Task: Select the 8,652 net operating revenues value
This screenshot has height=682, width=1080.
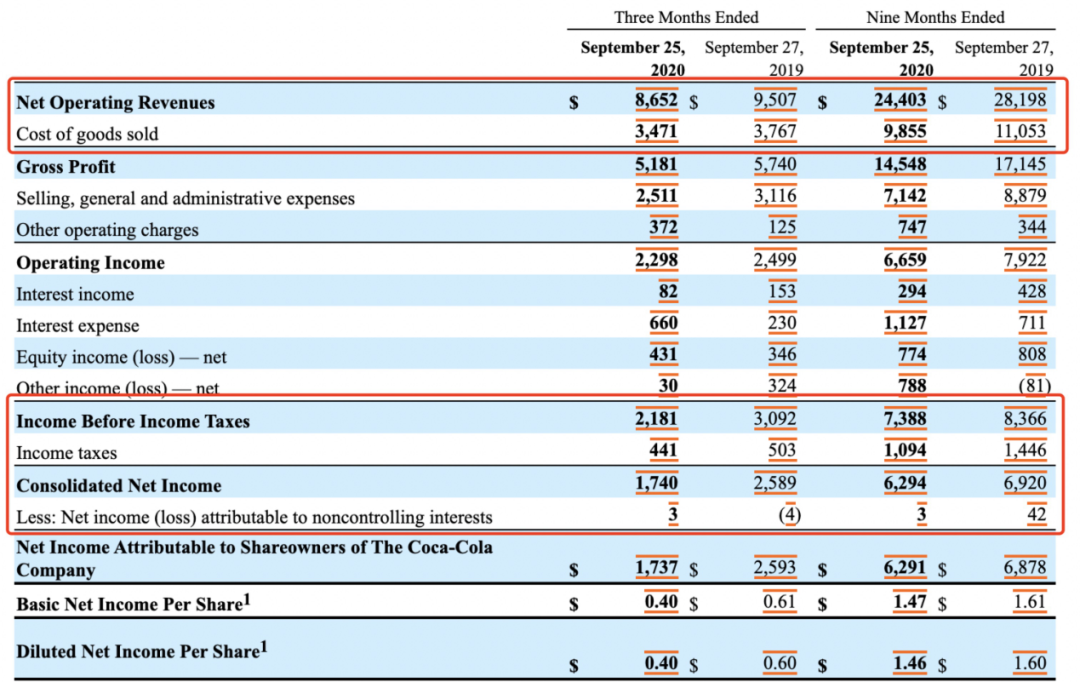Action: (656, 101)
